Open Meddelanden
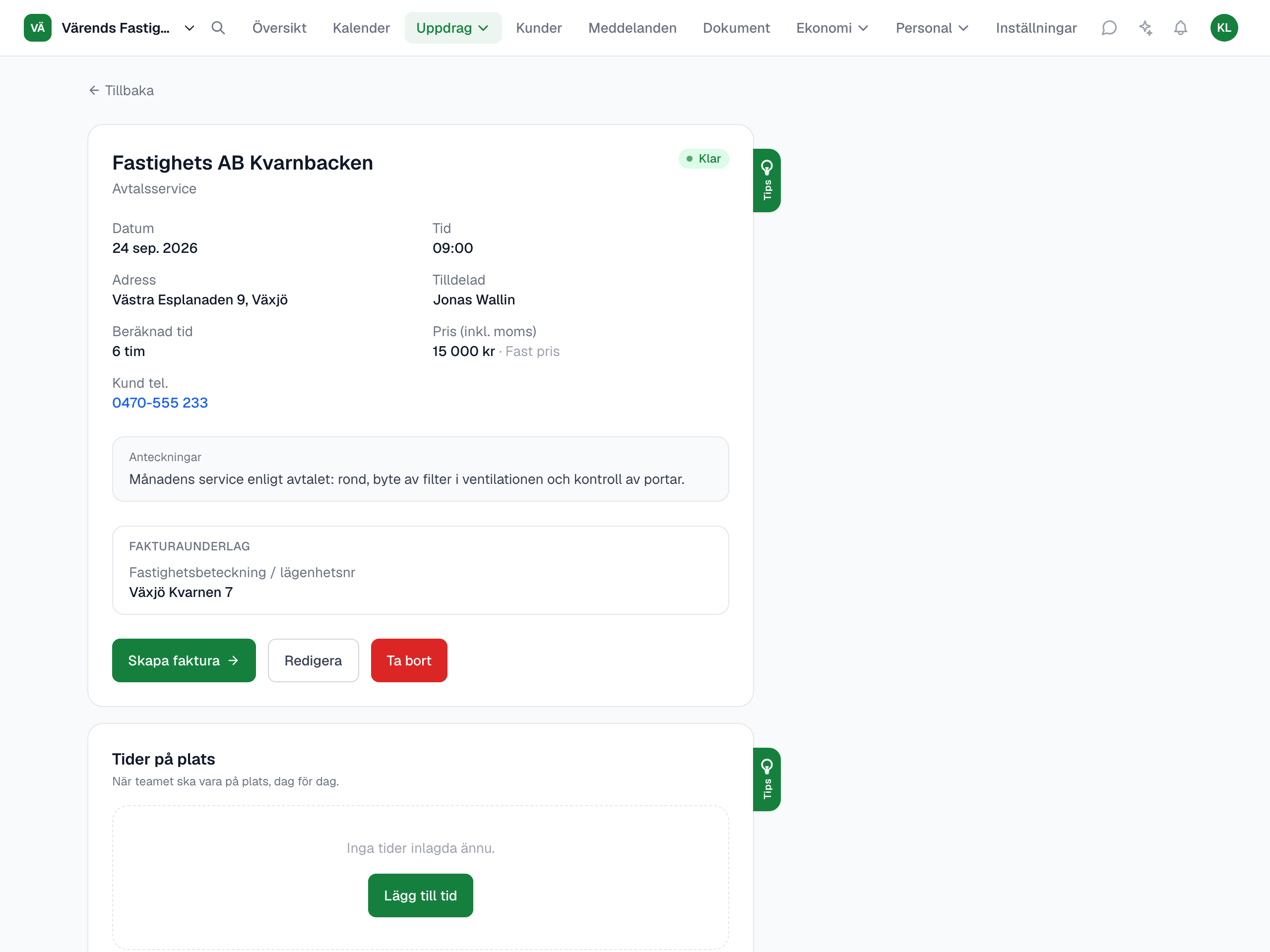Screen dimensions: 1270x952 (x=632, y=28)
